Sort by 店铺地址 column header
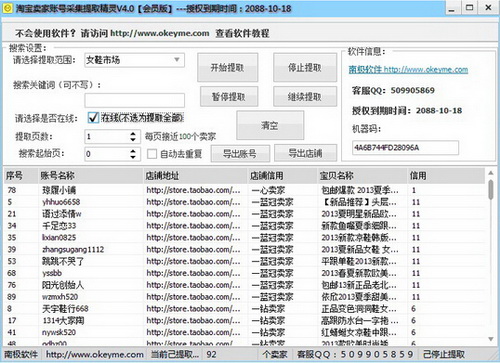This screenshot has height=363, width=500. (x=196, y=176)
